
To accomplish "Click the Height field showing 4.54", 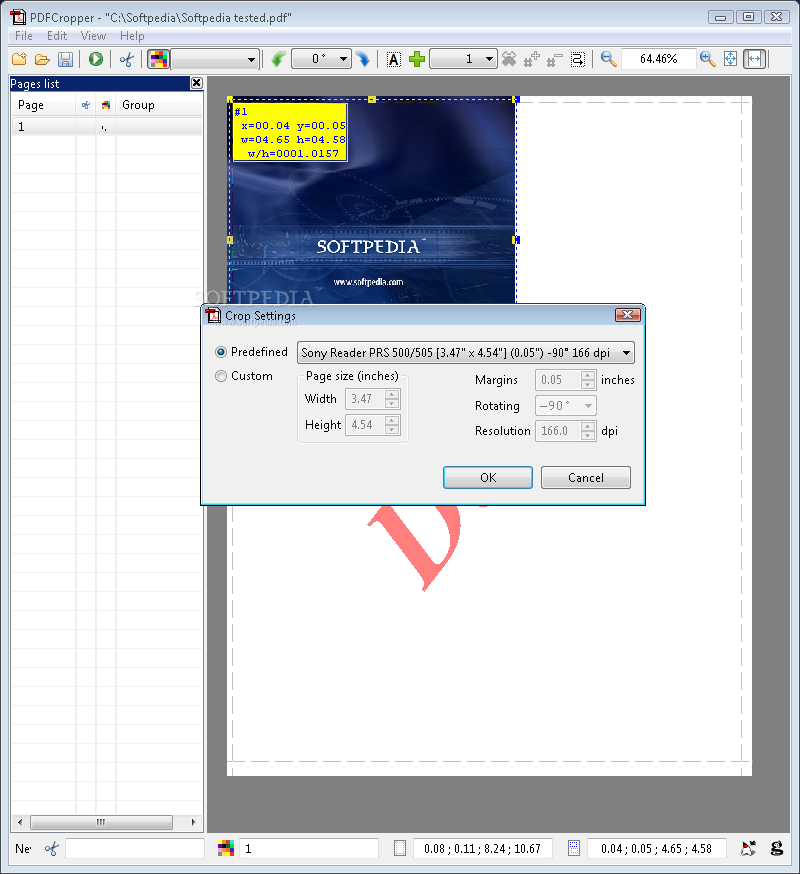I will tap(365, 425).
